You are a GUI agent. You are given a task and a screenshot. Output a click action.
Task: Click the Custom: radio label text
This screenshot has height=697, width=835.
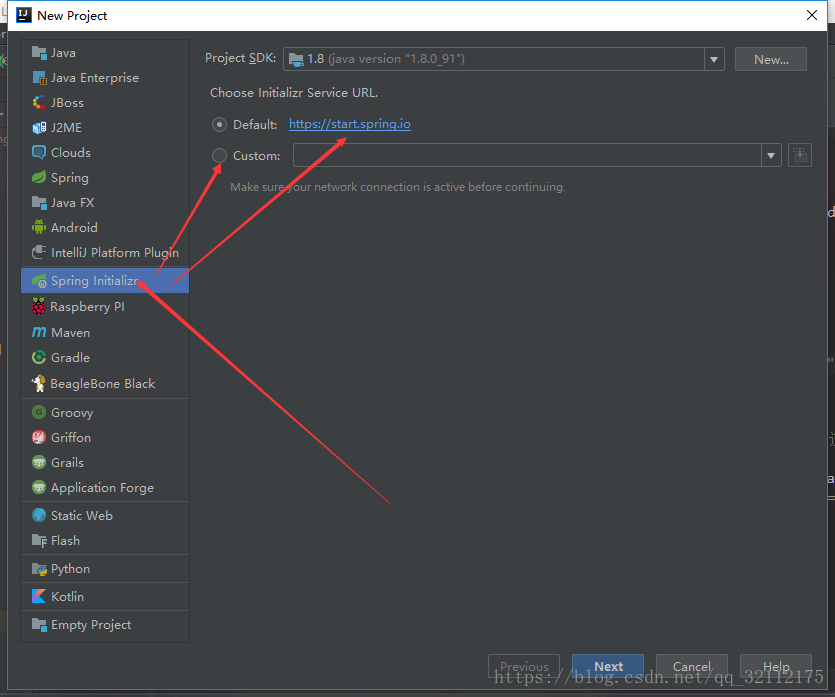pyautogui.click(x=256, y=155)
